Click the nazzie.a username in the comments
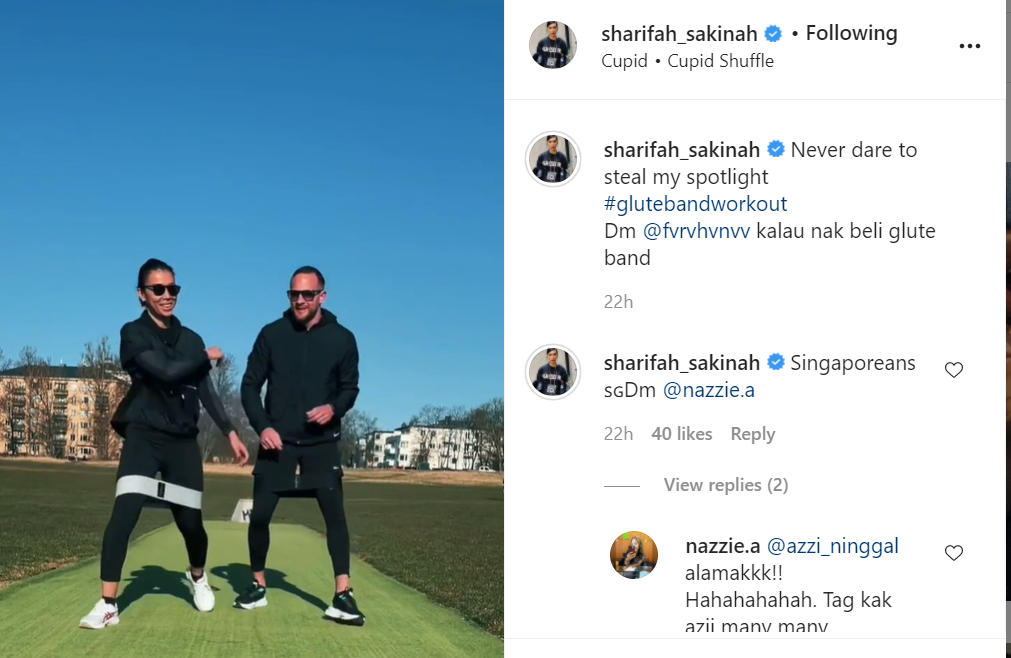Viewport: 1011px width, 658px height. click(x=723, y=546)
